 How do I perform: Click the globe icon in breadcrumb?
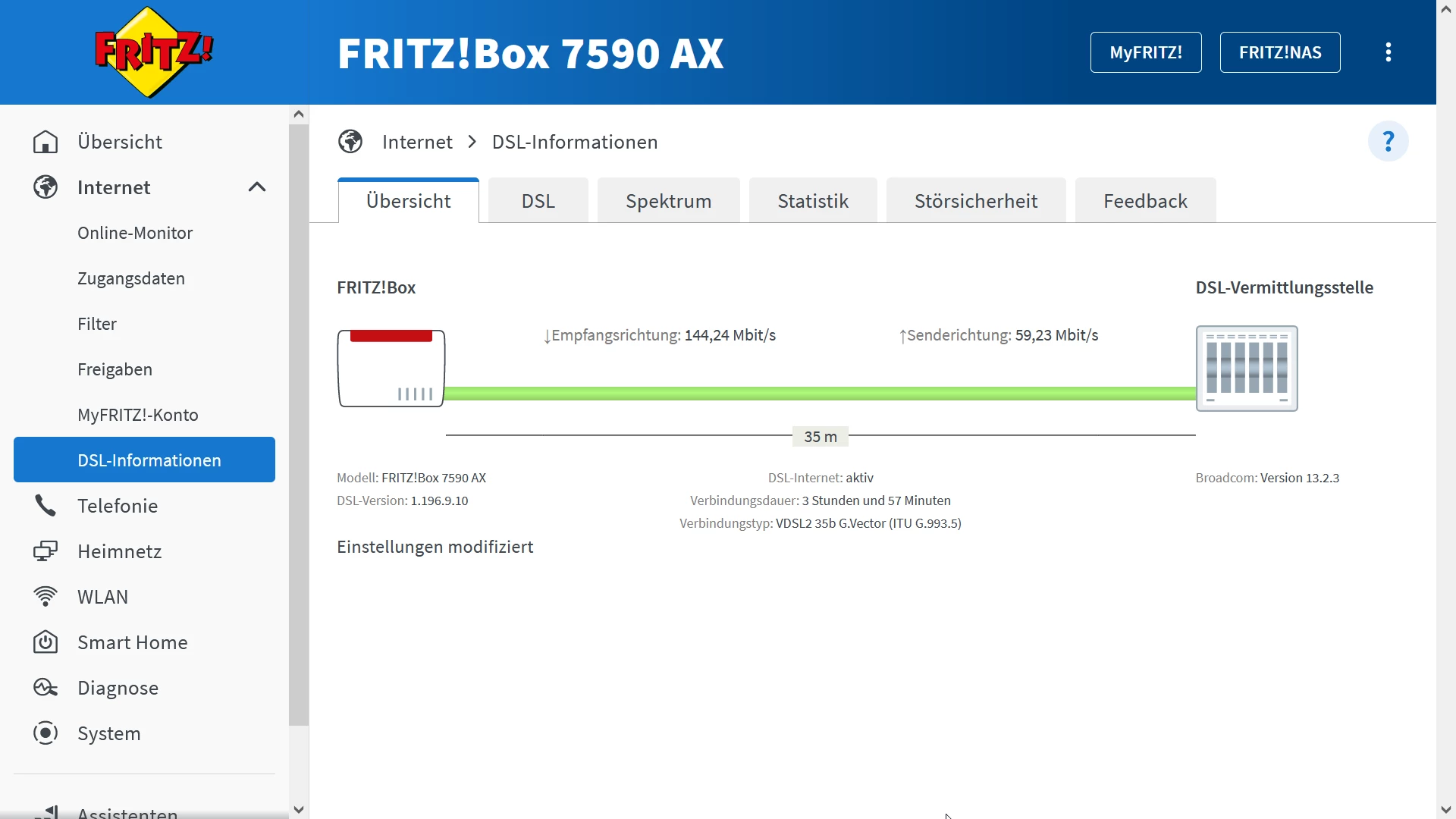point(350,142)
